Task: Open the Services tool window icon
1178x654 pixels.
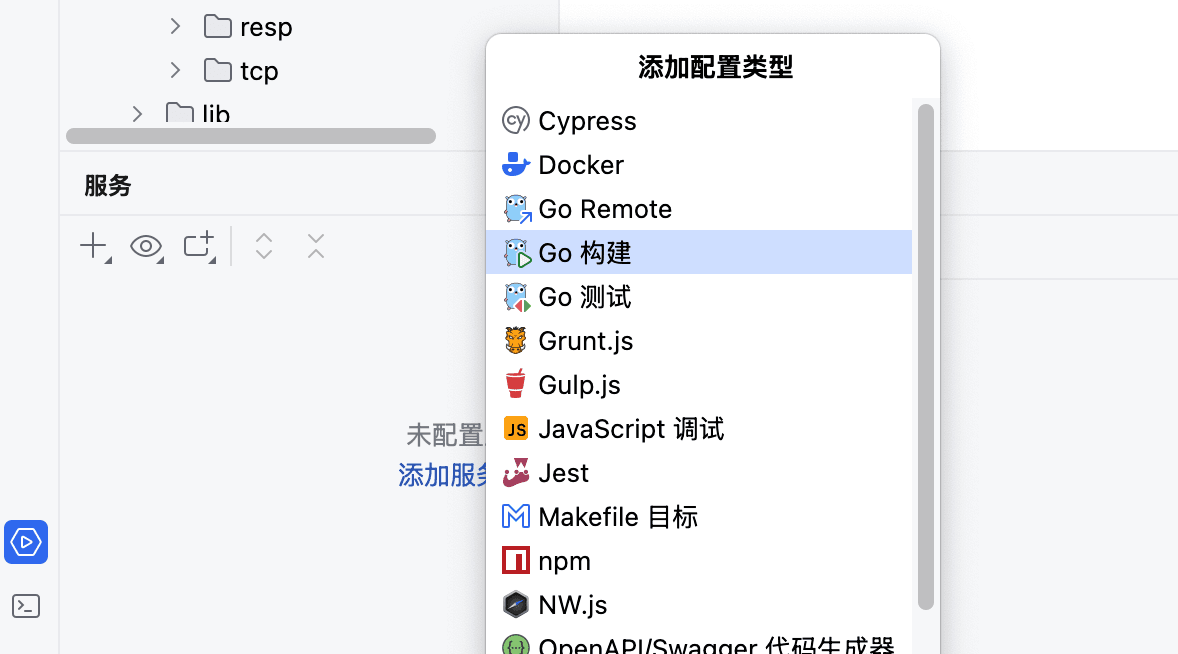Action: pyautogui.click(x=25, y=541)
